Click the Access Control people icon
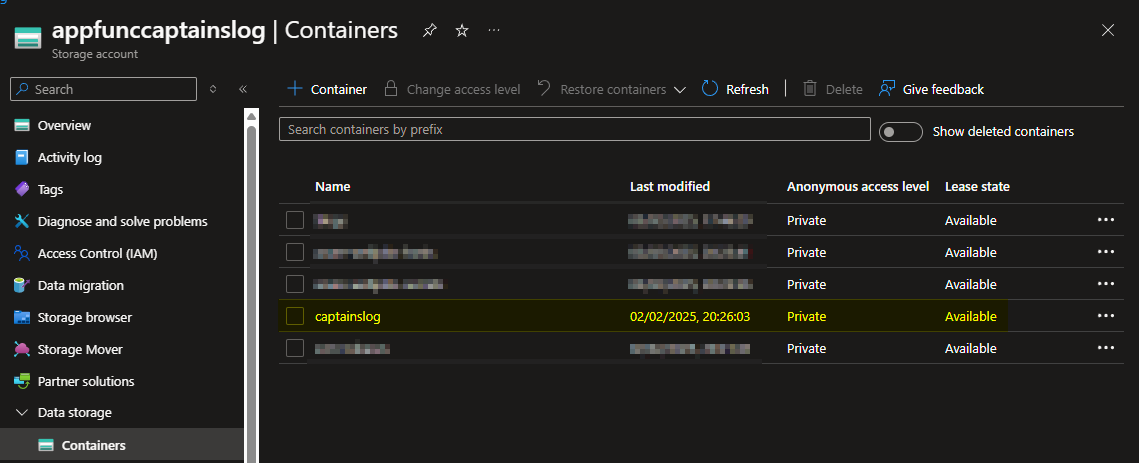 22,253
